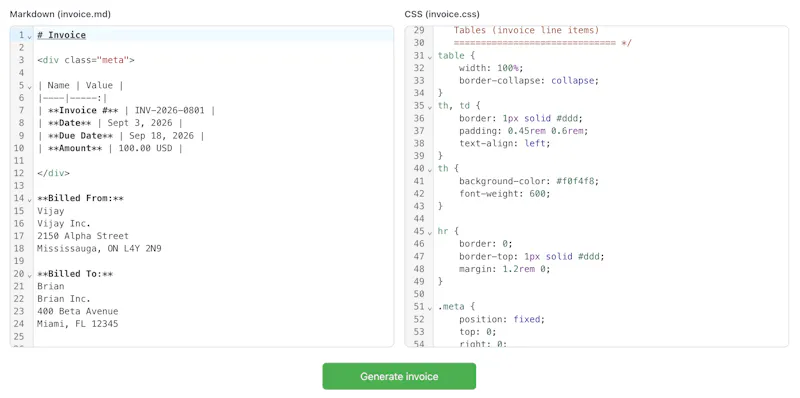The width and height of the screenshot is (800, 398).
Task: Collapse the th, td rule fold arrow on line 35
Action: pyautogui.click(x=430, y=107)
